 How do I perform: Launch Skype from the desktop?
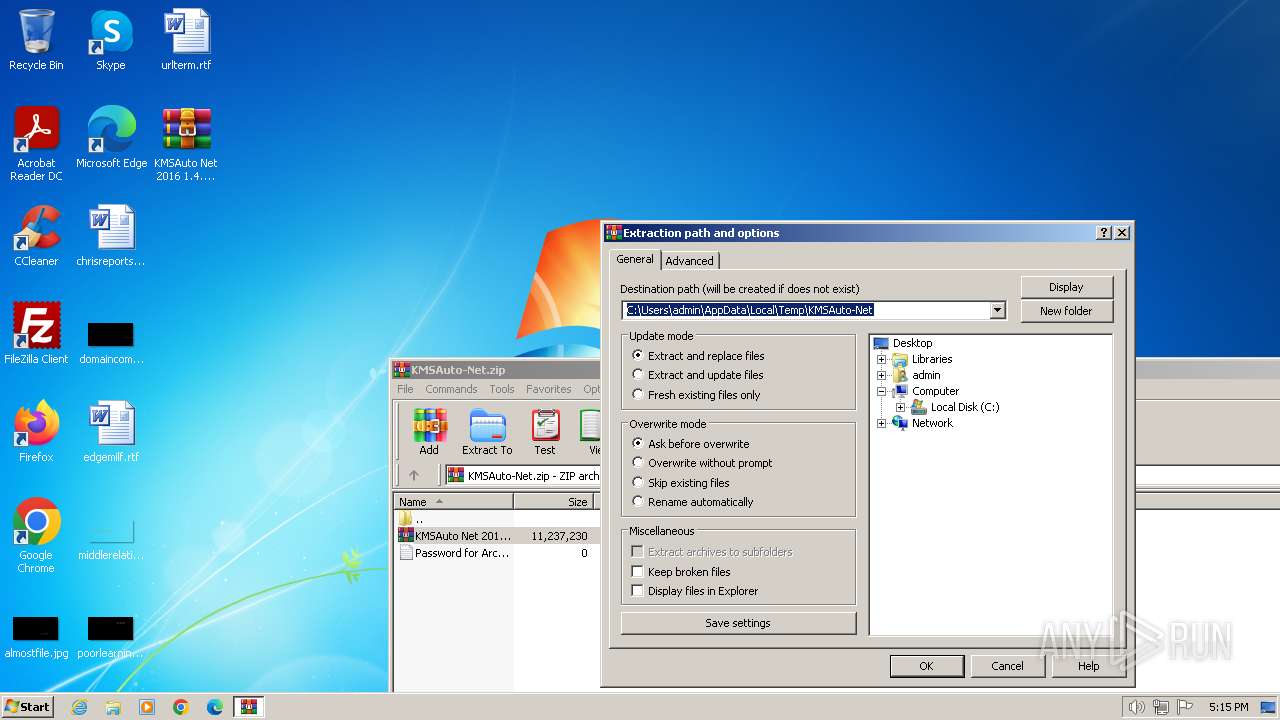[110, 40]
